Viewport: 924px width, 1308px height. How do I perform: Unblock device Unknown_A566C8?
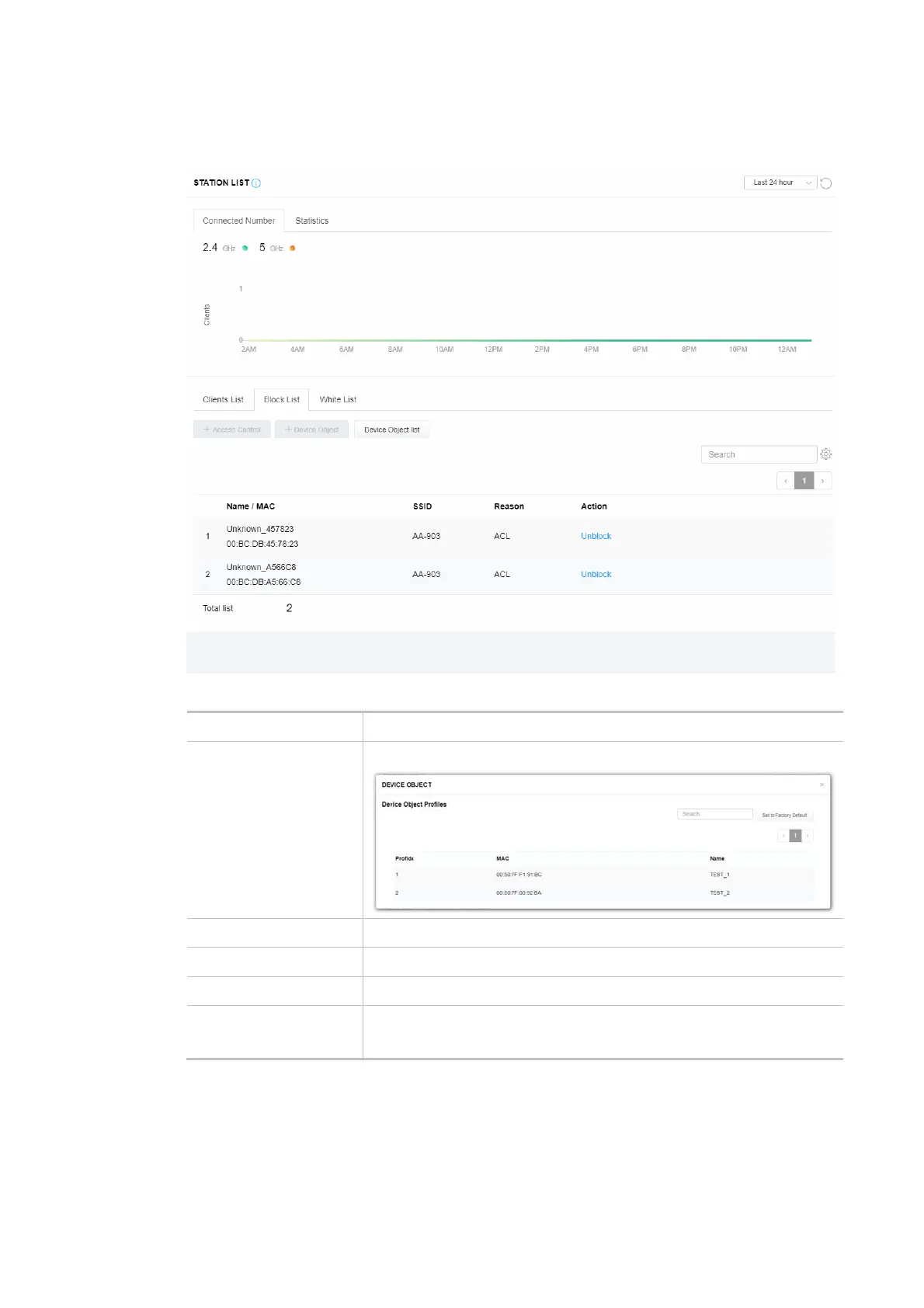click(596, 574)
